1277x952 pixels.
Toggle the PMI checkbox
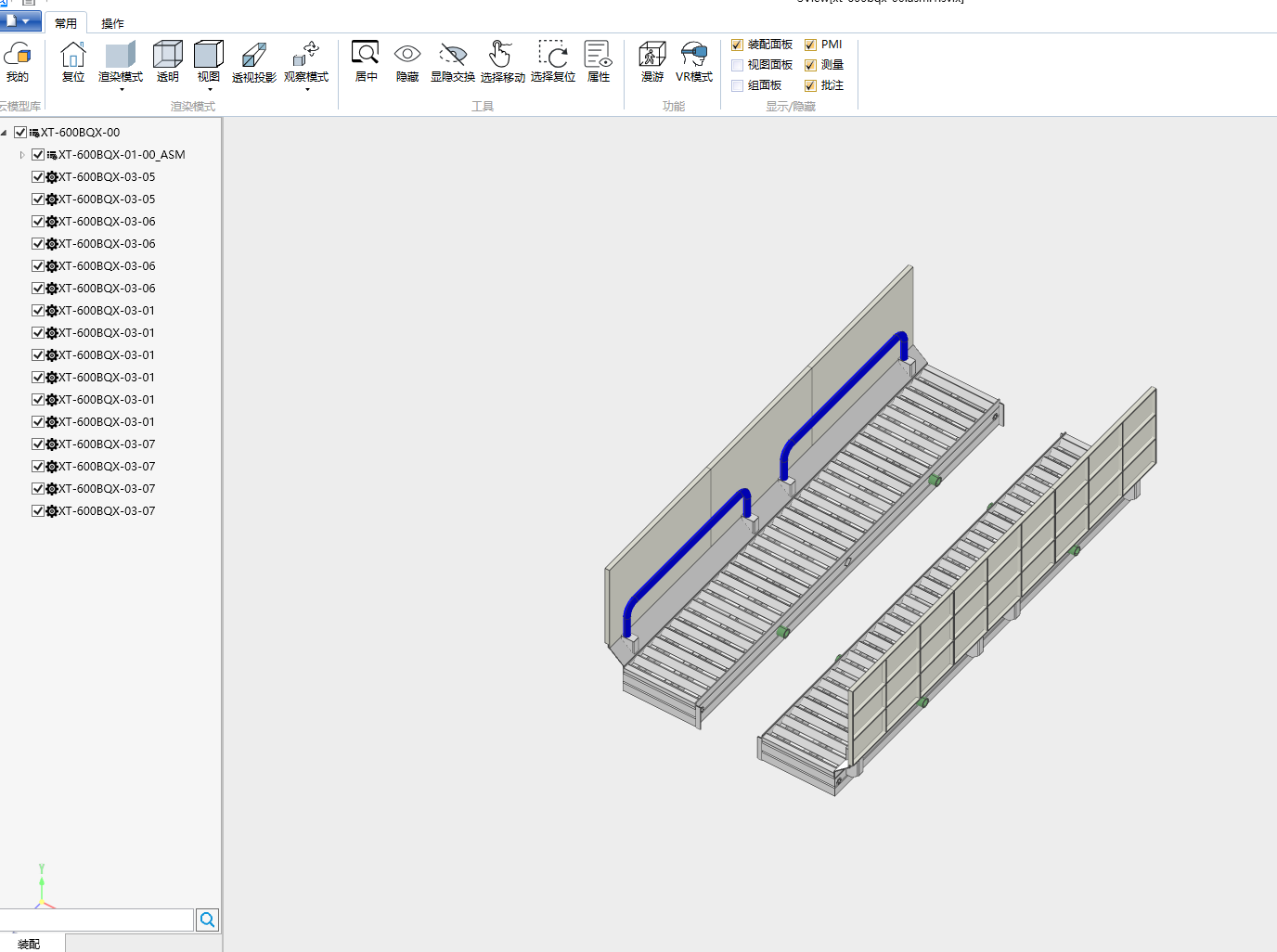810,45
